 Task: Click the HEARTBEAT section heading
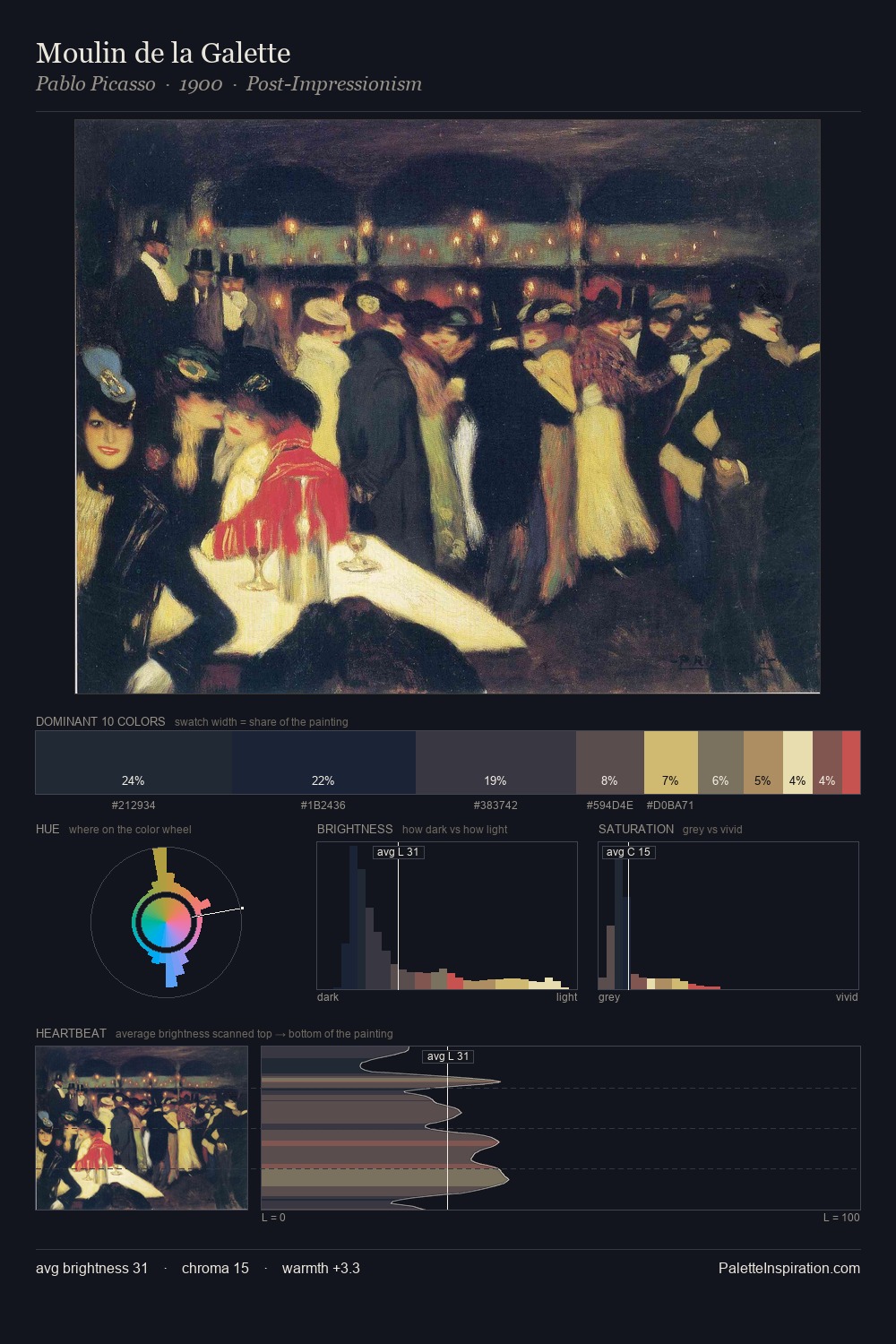[71, 1033]
